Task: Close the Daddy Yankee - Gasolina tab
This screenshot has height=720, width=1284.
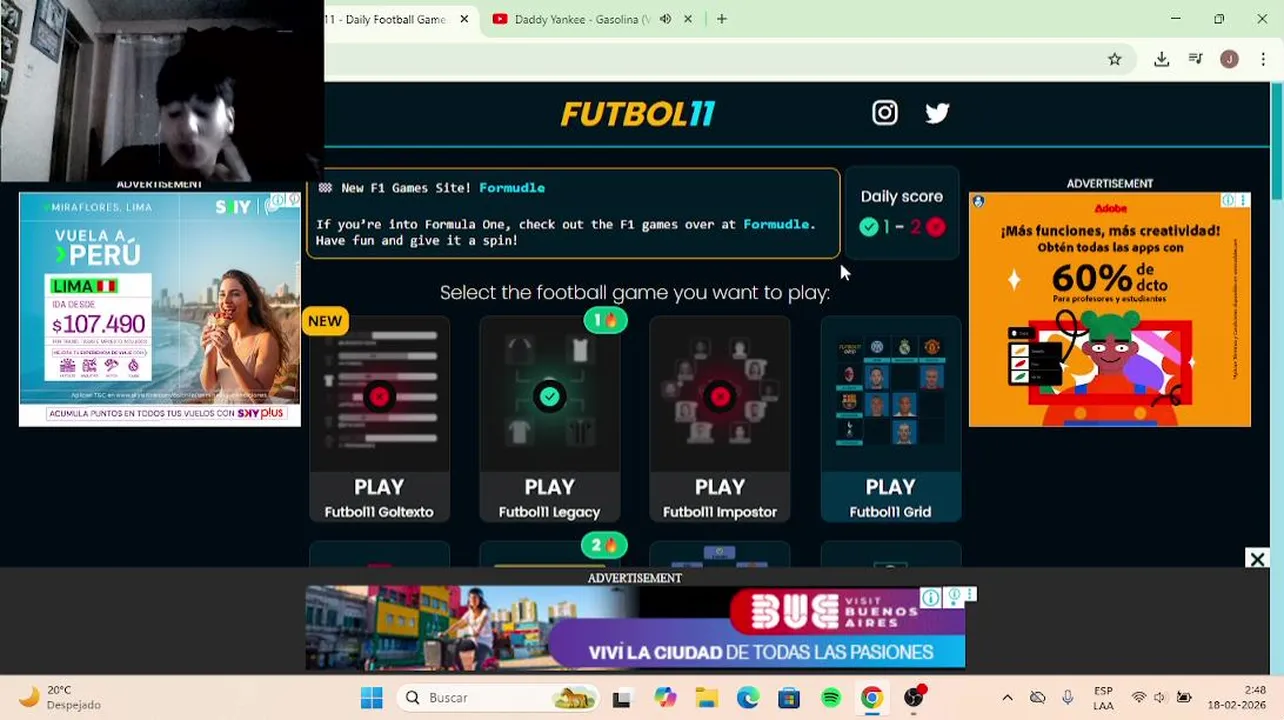Action: click(x=687, y=19)
